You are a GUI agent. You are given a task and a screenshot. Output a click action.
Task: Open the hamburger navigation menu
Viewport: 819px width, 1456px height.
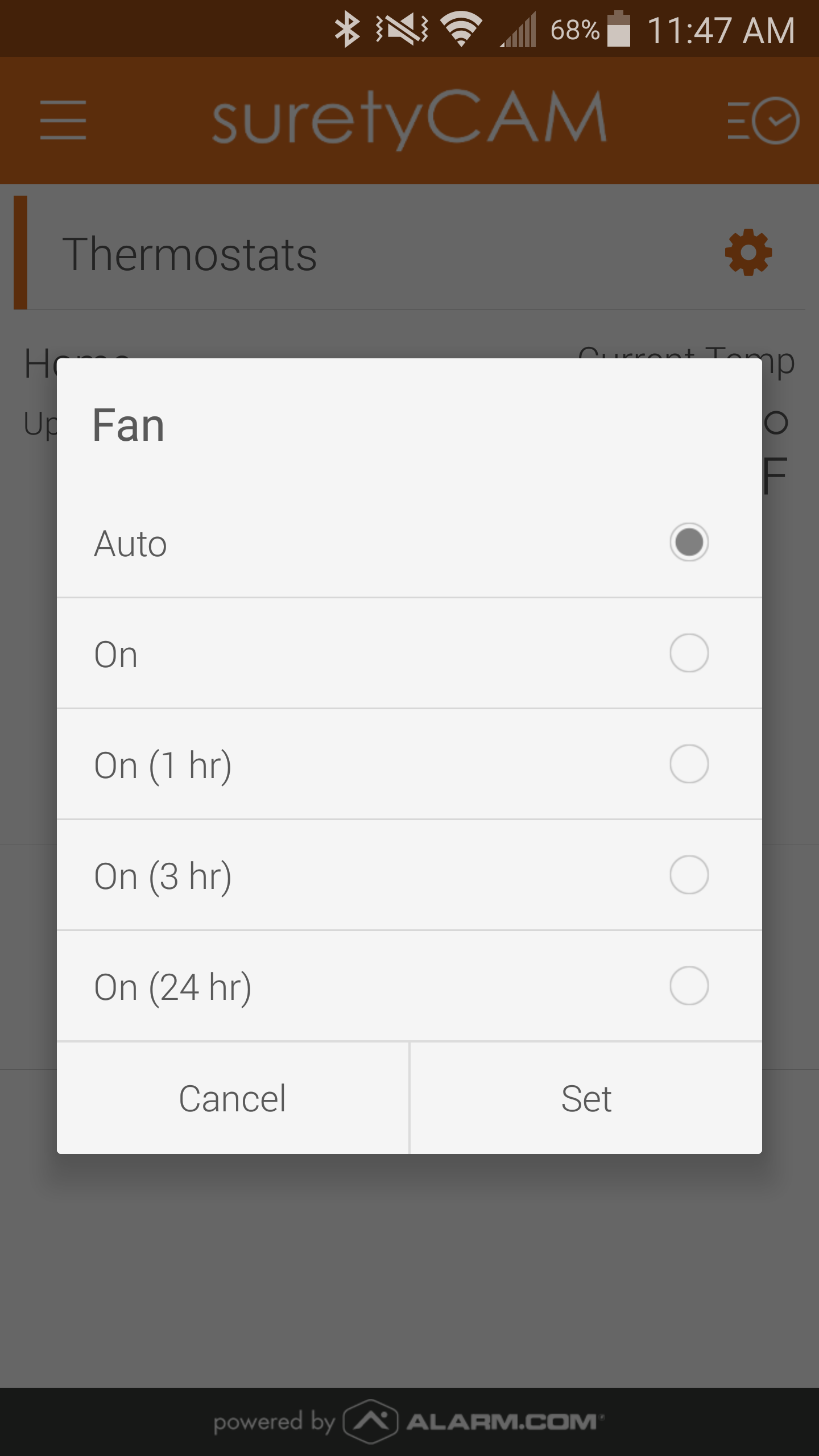(x=63, y=120)
